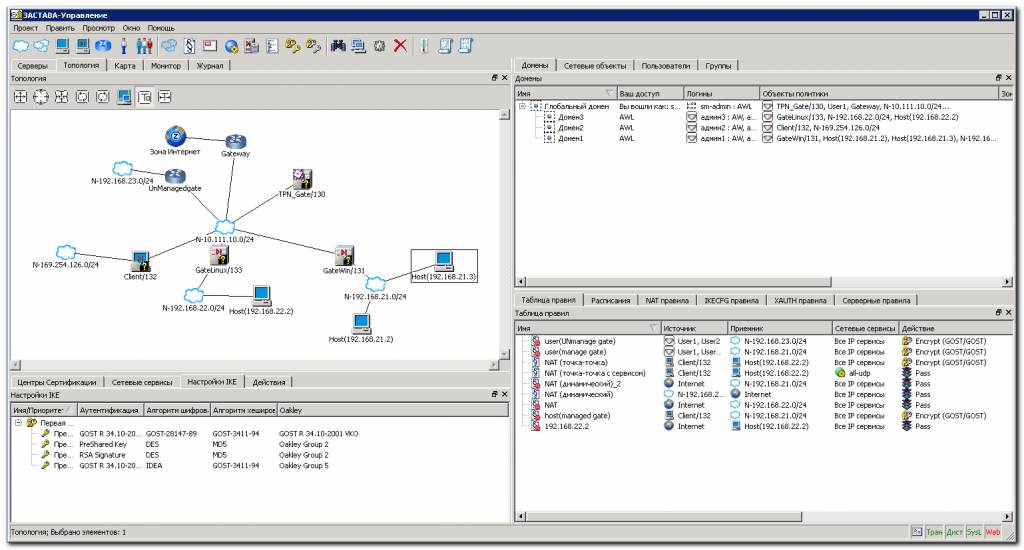Select the GateWin/131 gateway node
Screen dimensions: 1024x550
coord(346,256)
